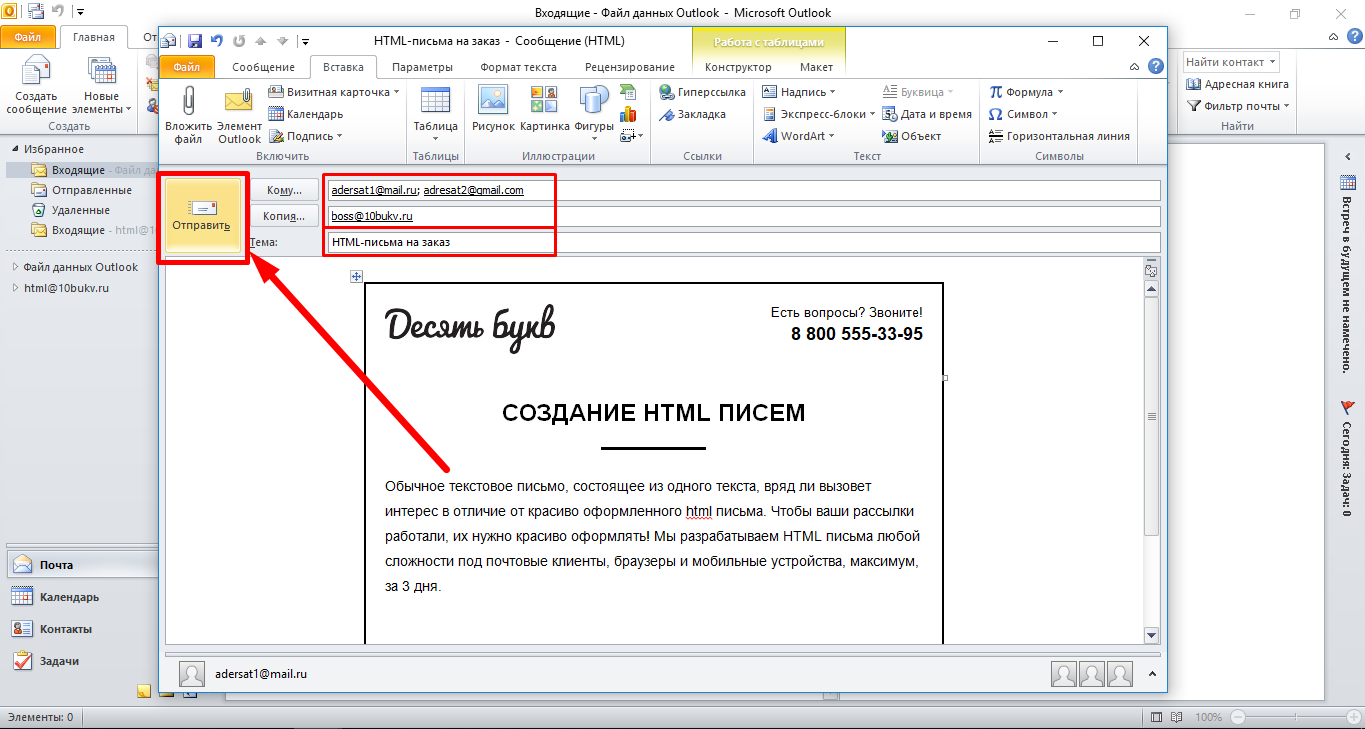Viewport: 1365px width, 729px height.
Task: Click the SmartArt icon in Иллюстрации
Action: [628, 91]
